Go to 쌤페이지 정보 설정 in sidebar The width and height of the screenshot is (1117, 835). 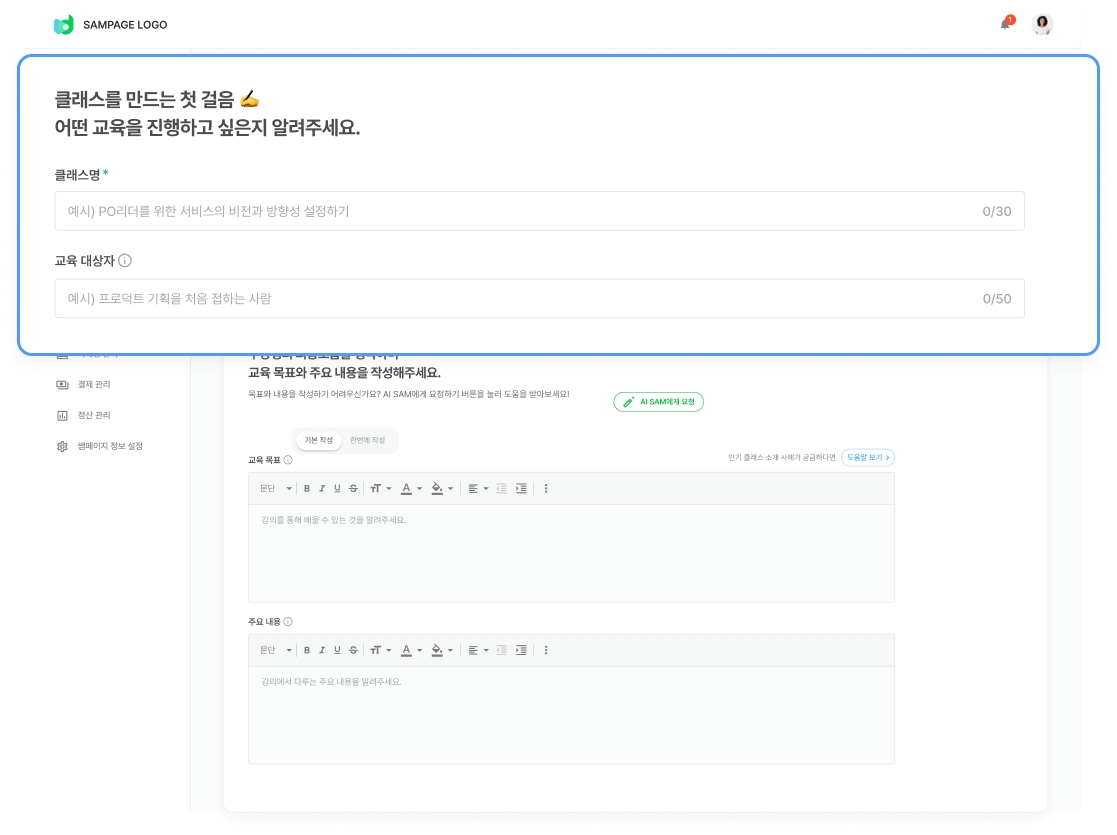tap(109, 446)
